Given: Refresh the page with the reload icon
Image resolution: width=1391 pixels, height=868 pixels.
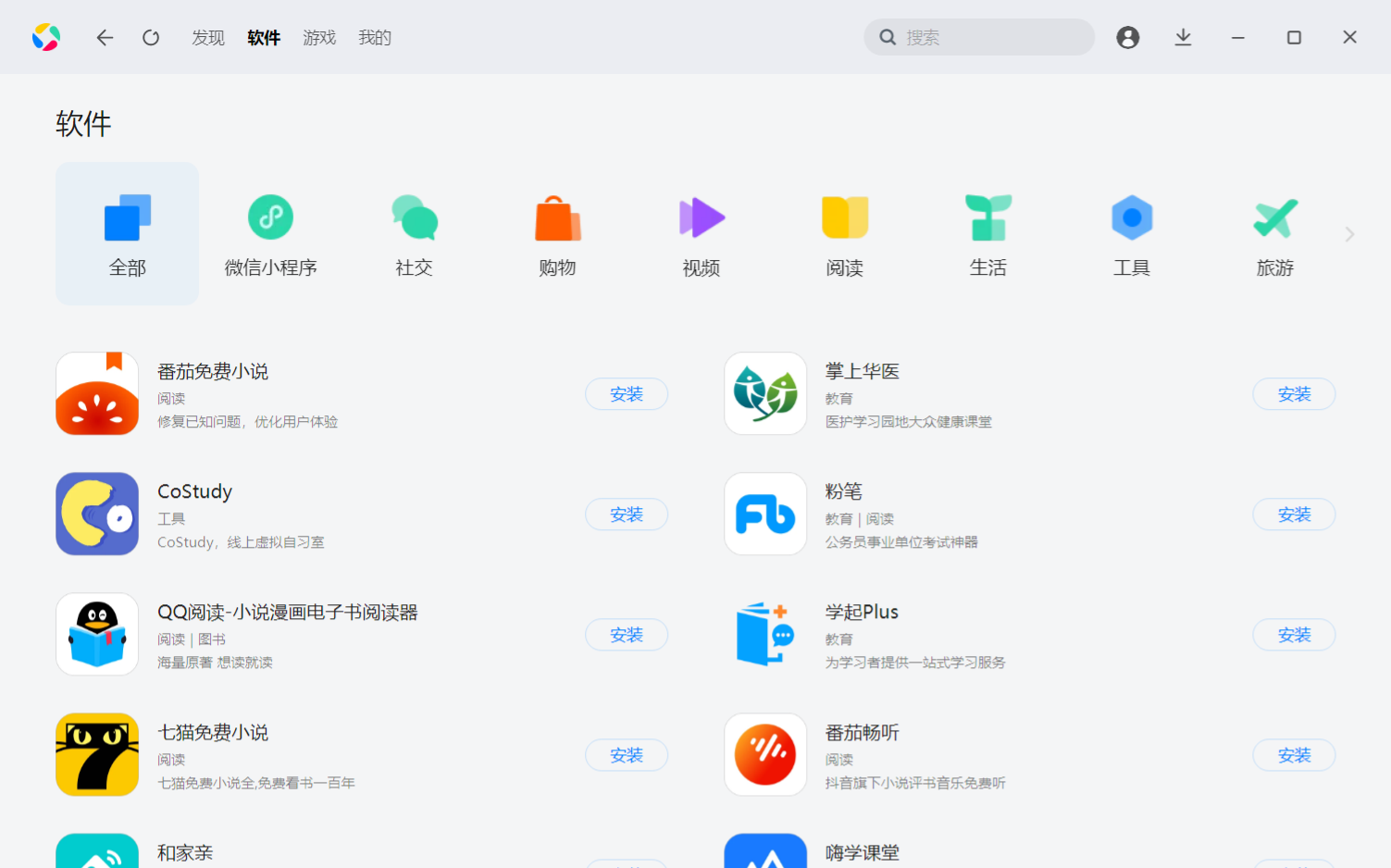Looking at the screenshot, I should pos(151,37).
